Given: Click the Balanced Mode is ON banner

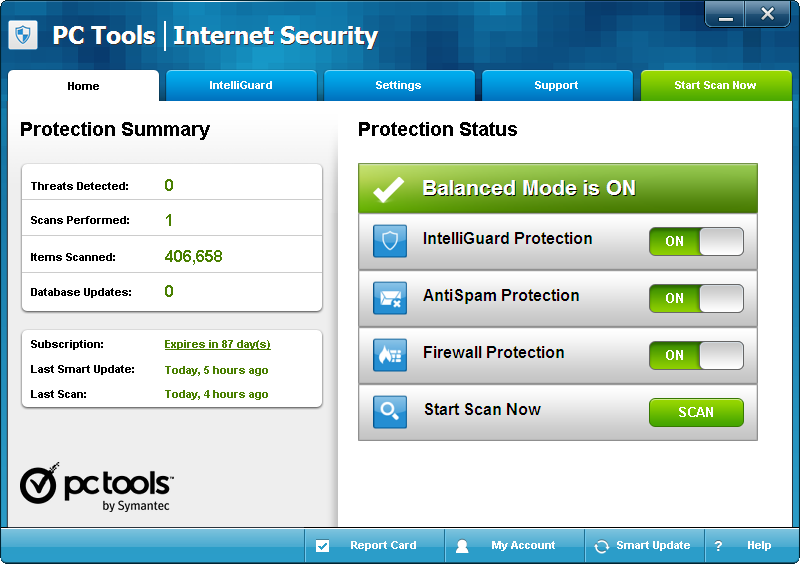Looking at the screenshot, I should [558, 188].
